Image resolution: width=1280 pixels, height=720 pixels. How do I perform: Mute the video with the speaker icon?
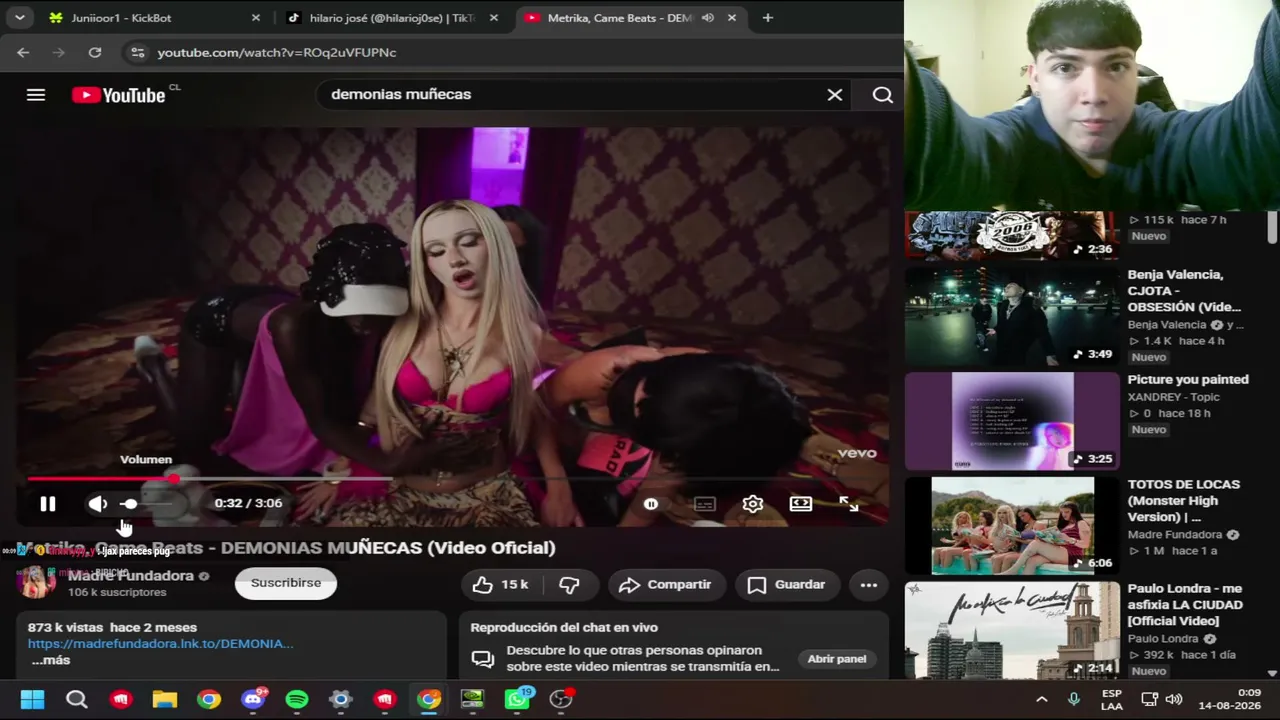click(x=98, y=504)
